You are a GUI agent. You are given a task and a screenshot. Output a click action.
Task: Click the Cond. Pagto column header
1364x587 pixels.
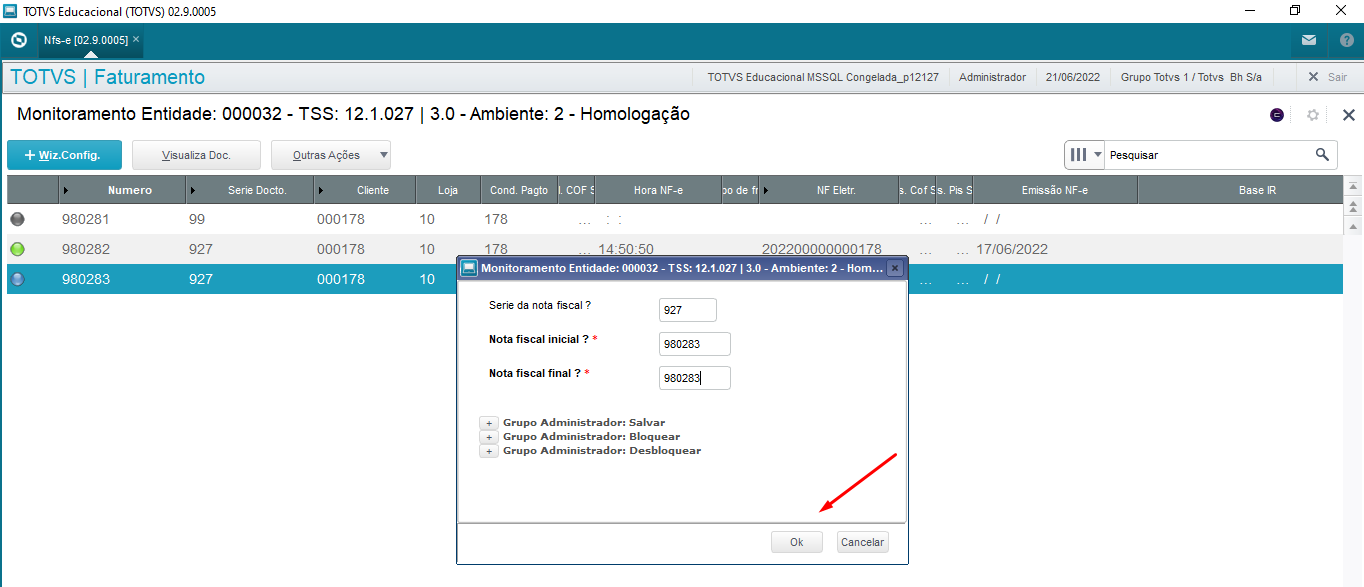tap(519, 190)
